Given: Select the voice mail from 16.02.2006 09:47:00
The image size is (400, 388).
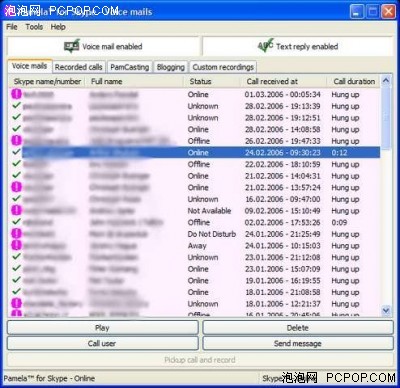Looking at the screenshot, I should pyautogui.click(x=195, y=199).
